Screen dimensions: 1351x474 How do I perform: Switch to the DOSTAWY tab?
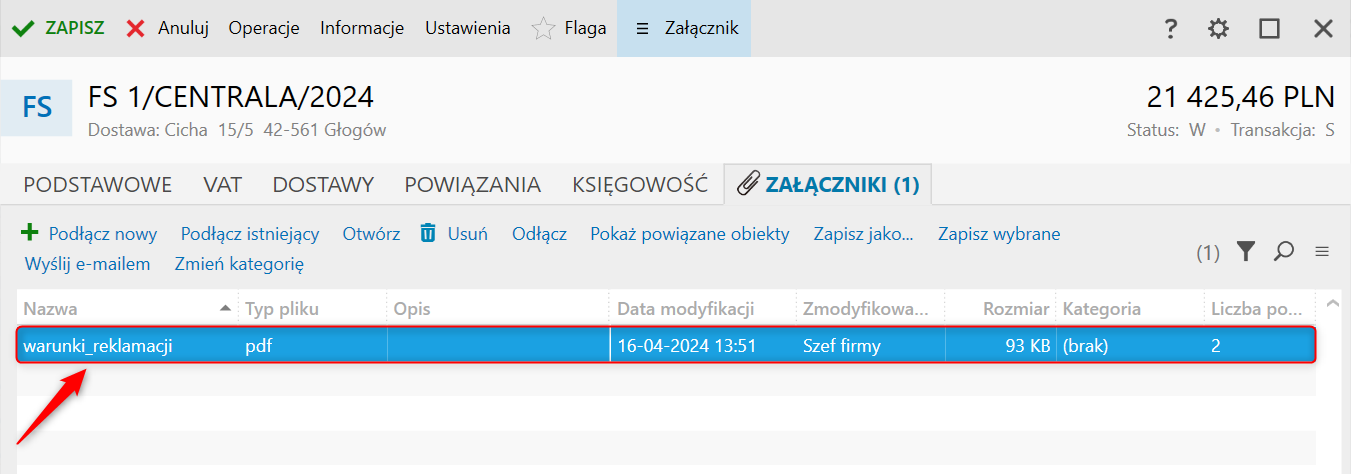pyautogui.click(x=323, y=184)
